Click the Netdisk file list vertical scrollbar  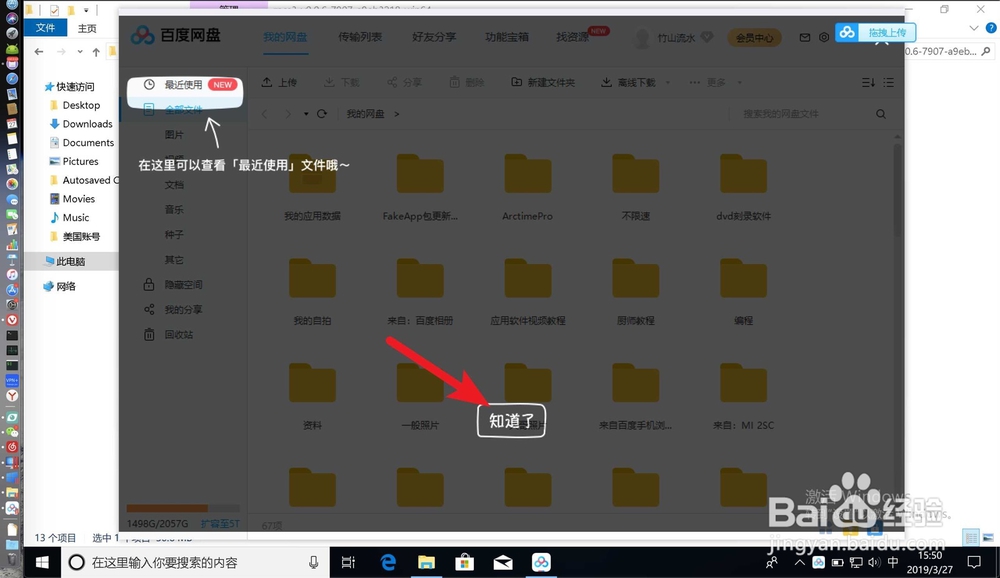coord(897,191)
